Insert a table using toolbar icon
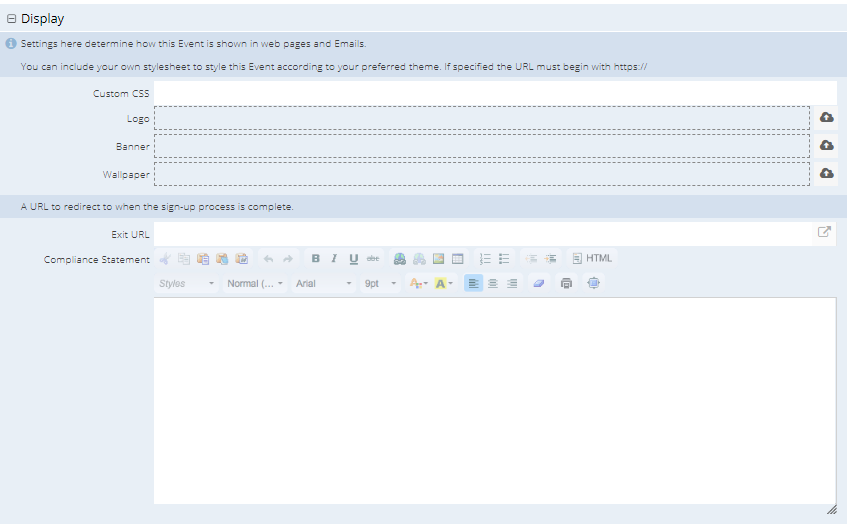 click(x=457, y=258)
